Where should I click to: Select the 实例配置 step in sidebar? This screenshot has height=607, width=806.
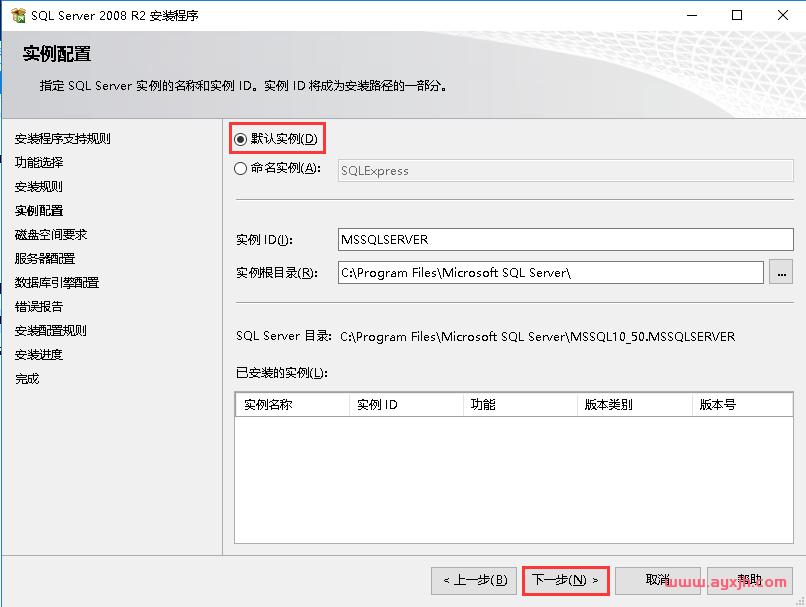click(x=39, y=211)
